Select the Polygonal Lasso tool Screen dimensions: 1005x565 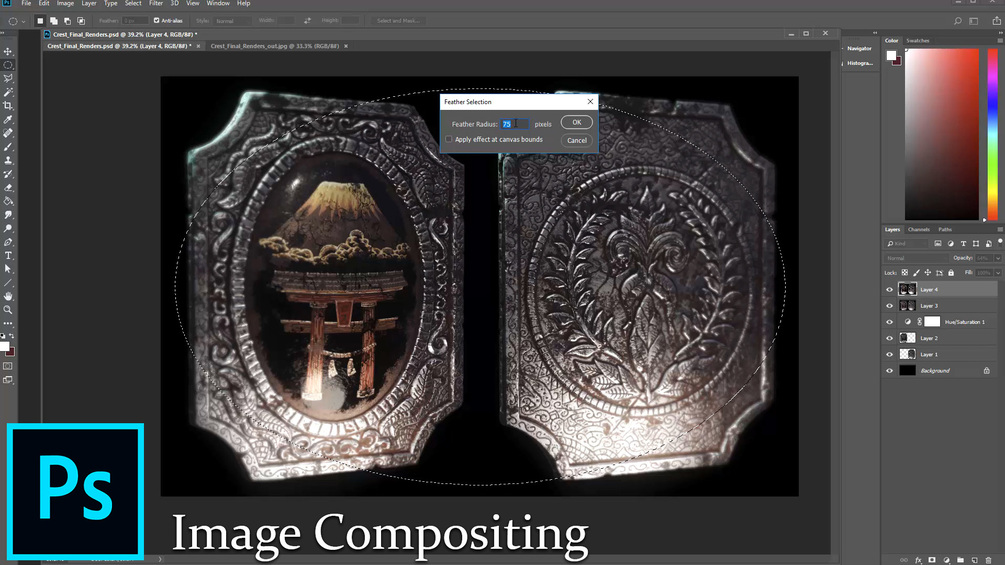8,78
